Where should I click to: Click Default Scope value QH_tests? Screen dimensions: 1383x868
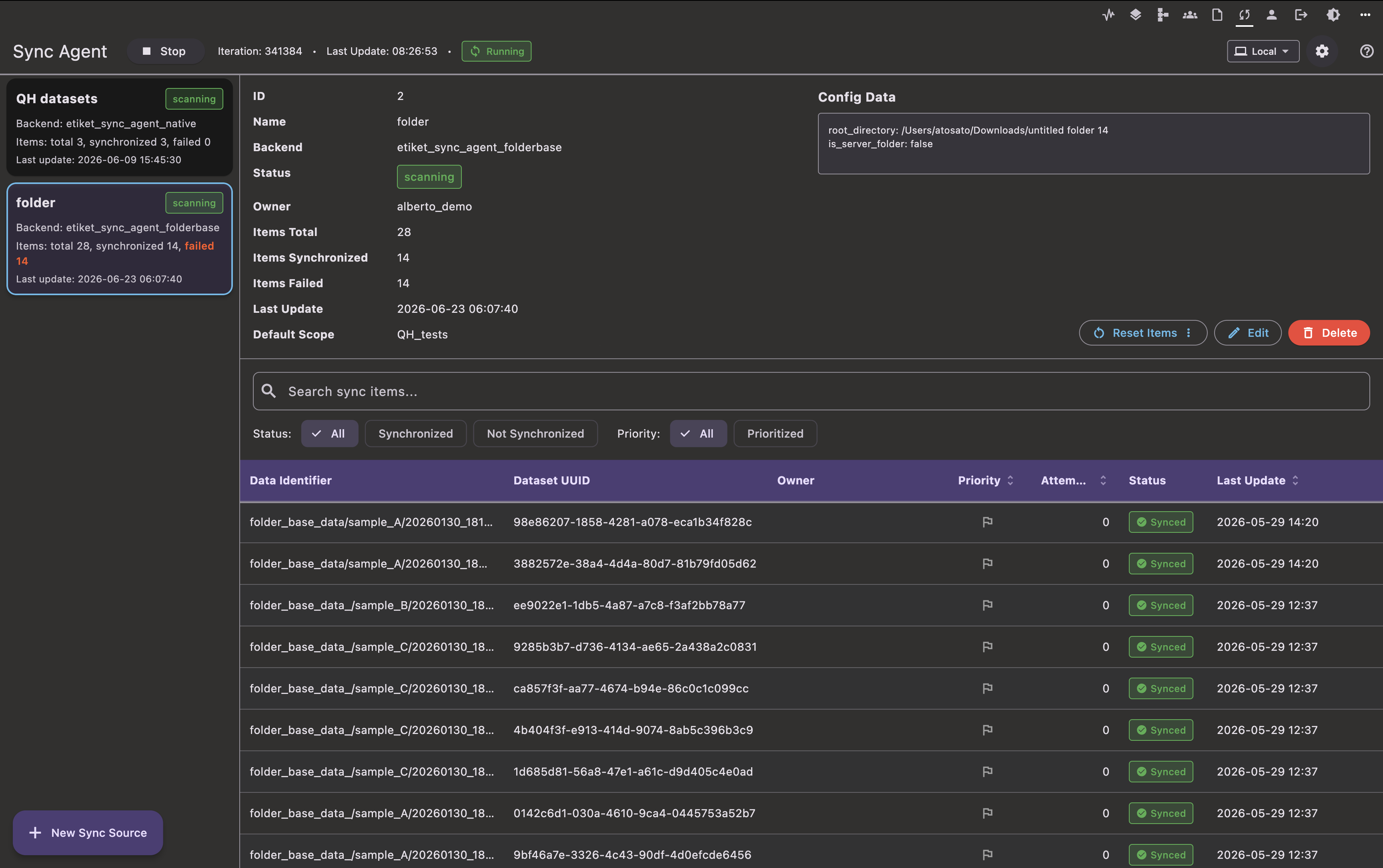tap(422, 334)
